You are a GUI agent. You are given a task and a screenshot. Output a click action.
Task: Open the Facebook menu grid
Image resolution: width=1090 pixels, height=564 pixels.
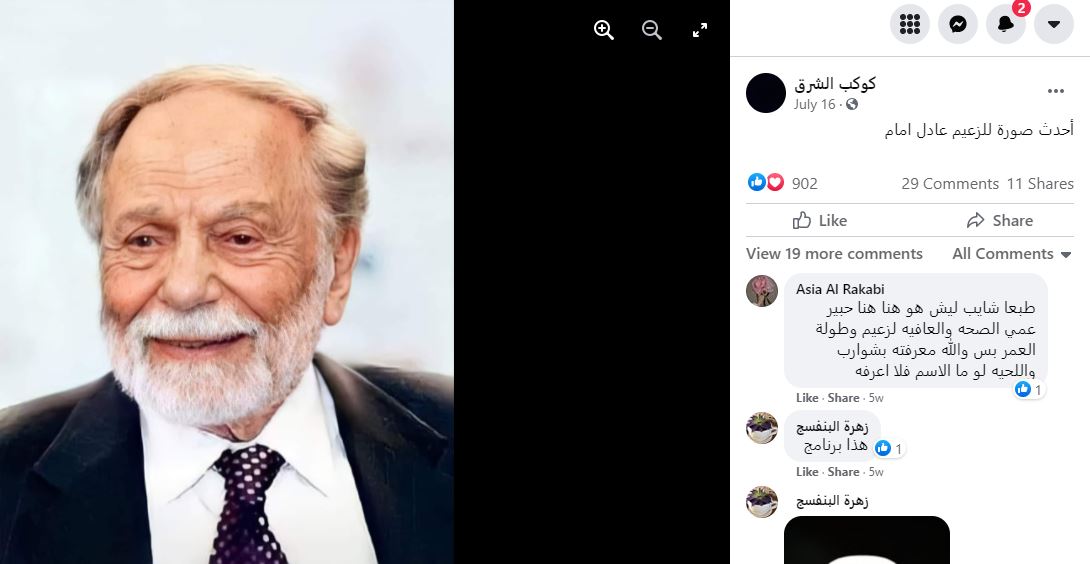tap(909, 24)
